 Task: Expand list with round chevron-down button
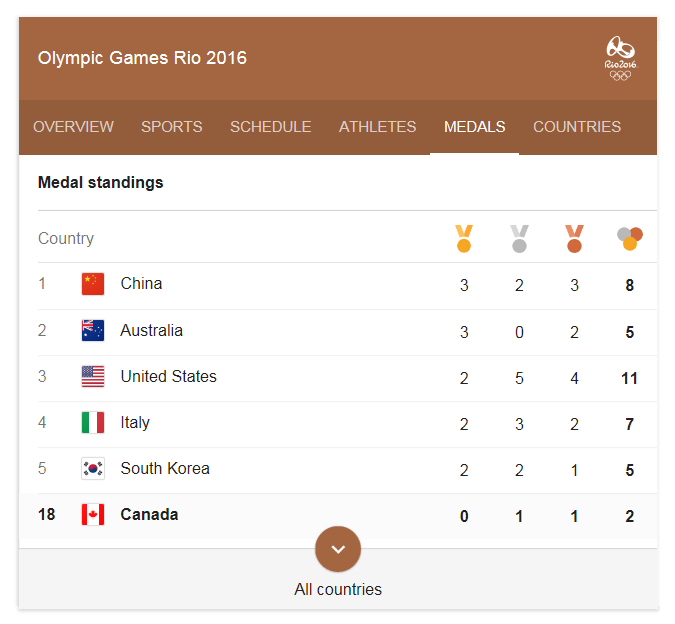click(x=338, y=549)
